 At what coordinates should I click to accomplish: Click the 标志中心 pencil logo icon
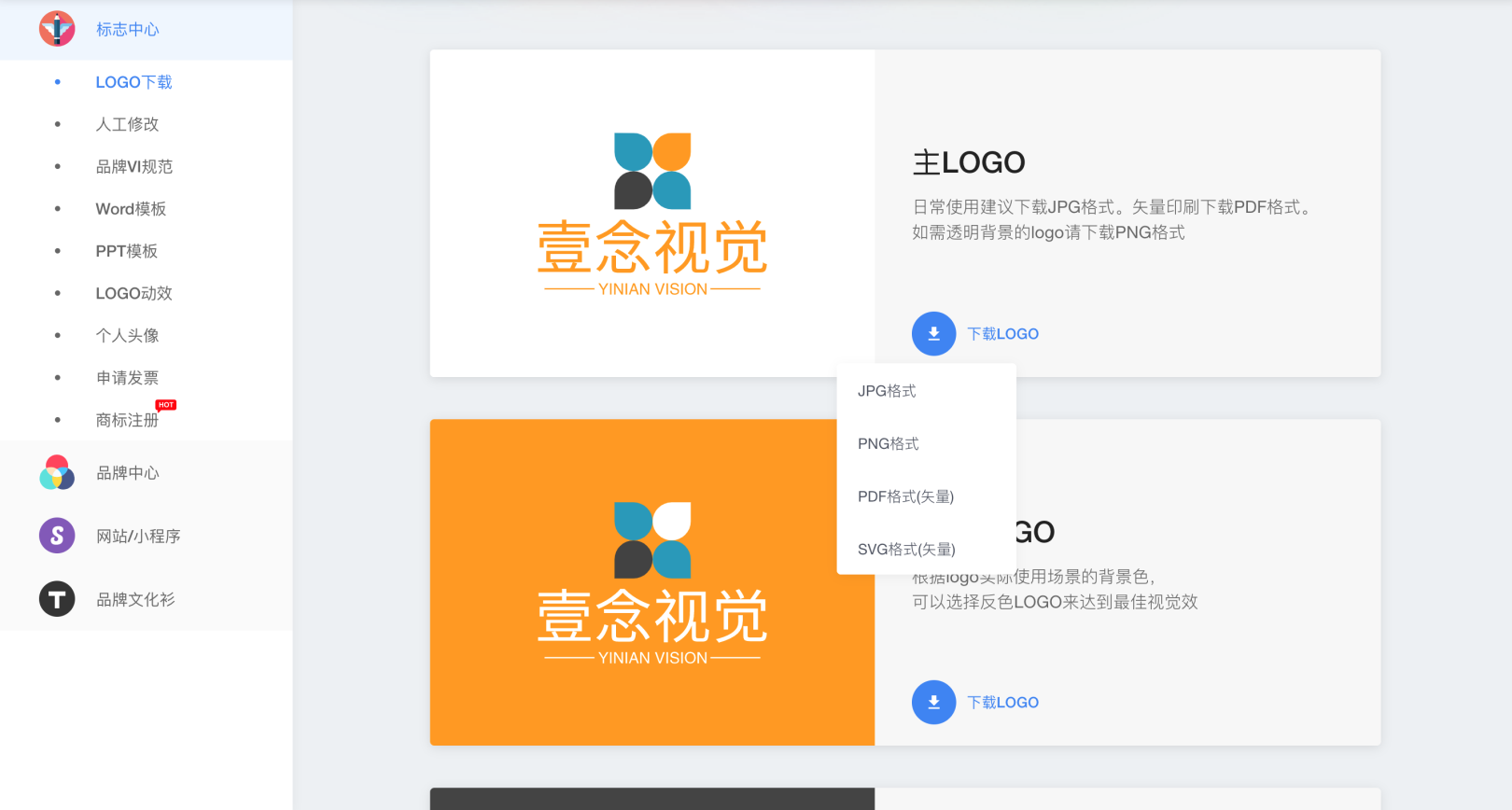[57, 29]
